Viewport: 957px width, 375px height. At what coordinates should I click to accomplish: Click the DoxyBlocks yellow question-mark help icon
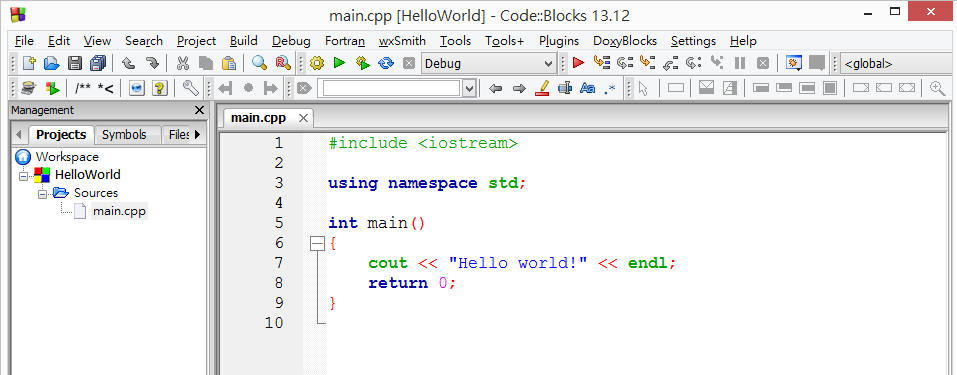(160, 89)
